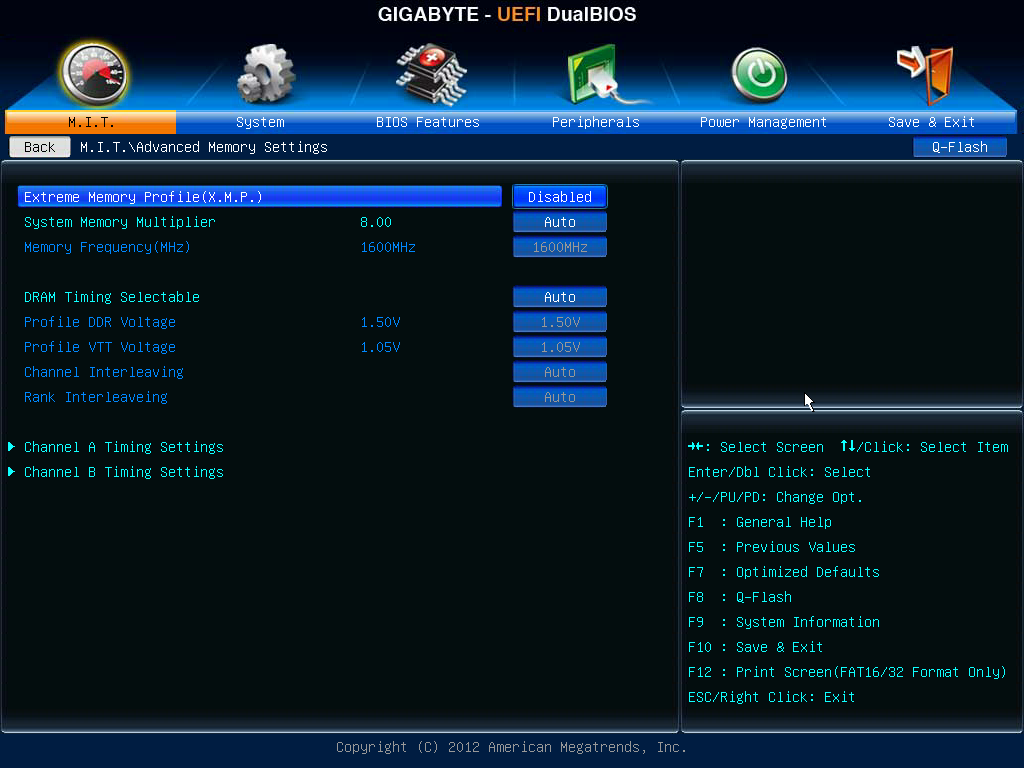Click the Save & Exit door icon
Screen dimensions: 1024x768
click(x=926, y=75)
